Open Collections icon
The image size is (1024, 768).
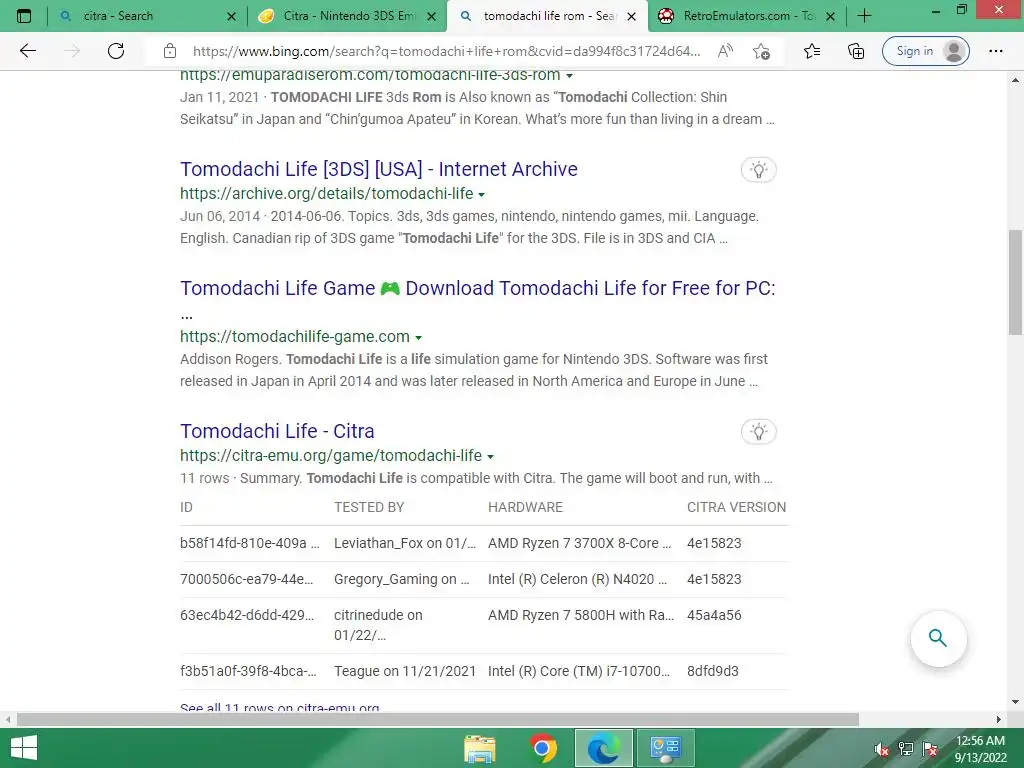coord(856,51)
